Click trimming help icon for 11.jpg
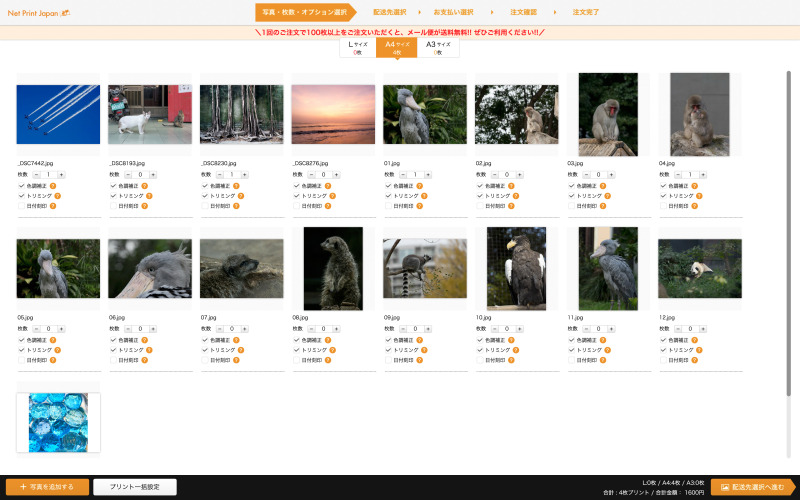 pos(608,350)
